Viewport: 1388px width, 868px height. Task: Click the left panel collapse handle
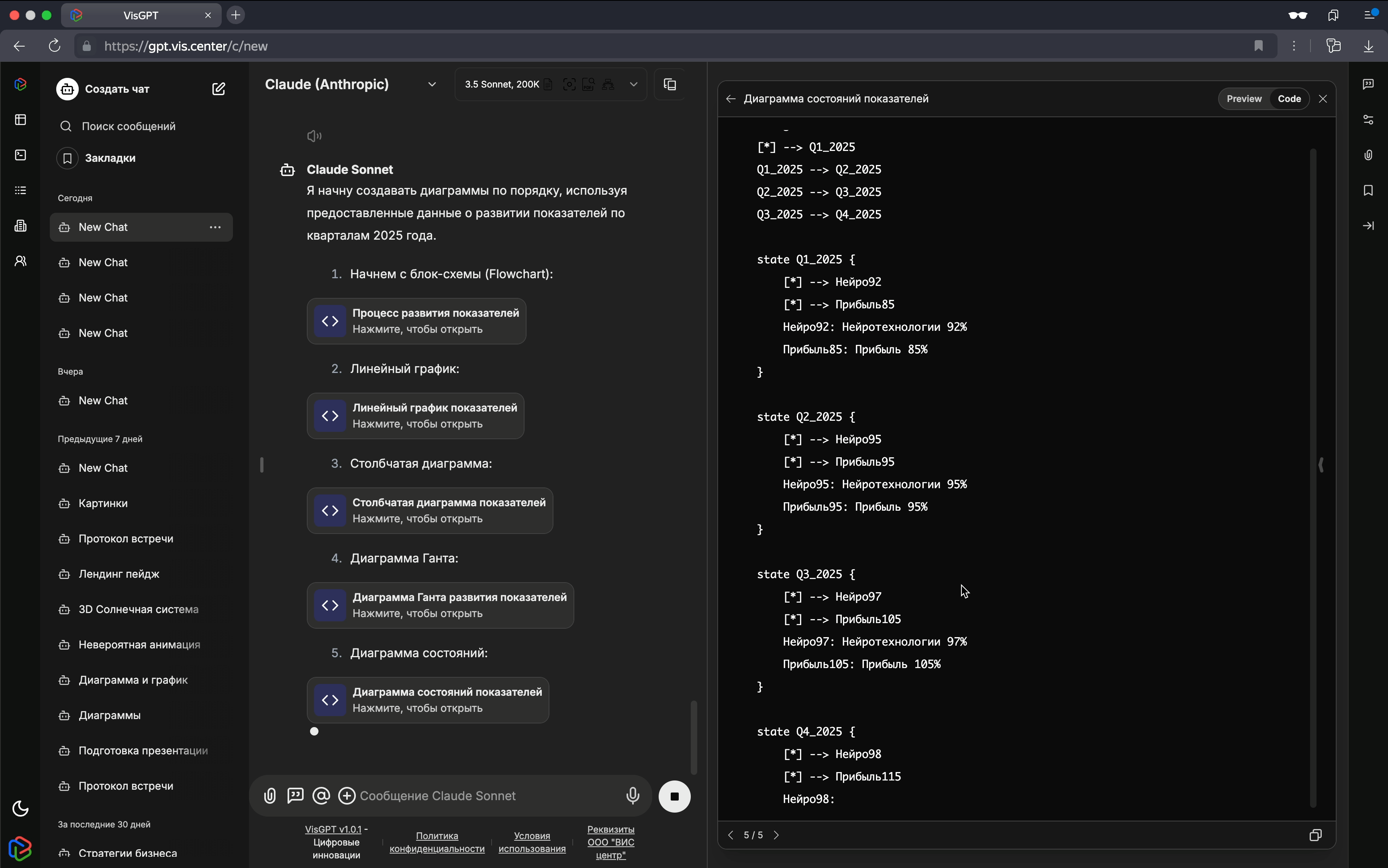(262, 465)
